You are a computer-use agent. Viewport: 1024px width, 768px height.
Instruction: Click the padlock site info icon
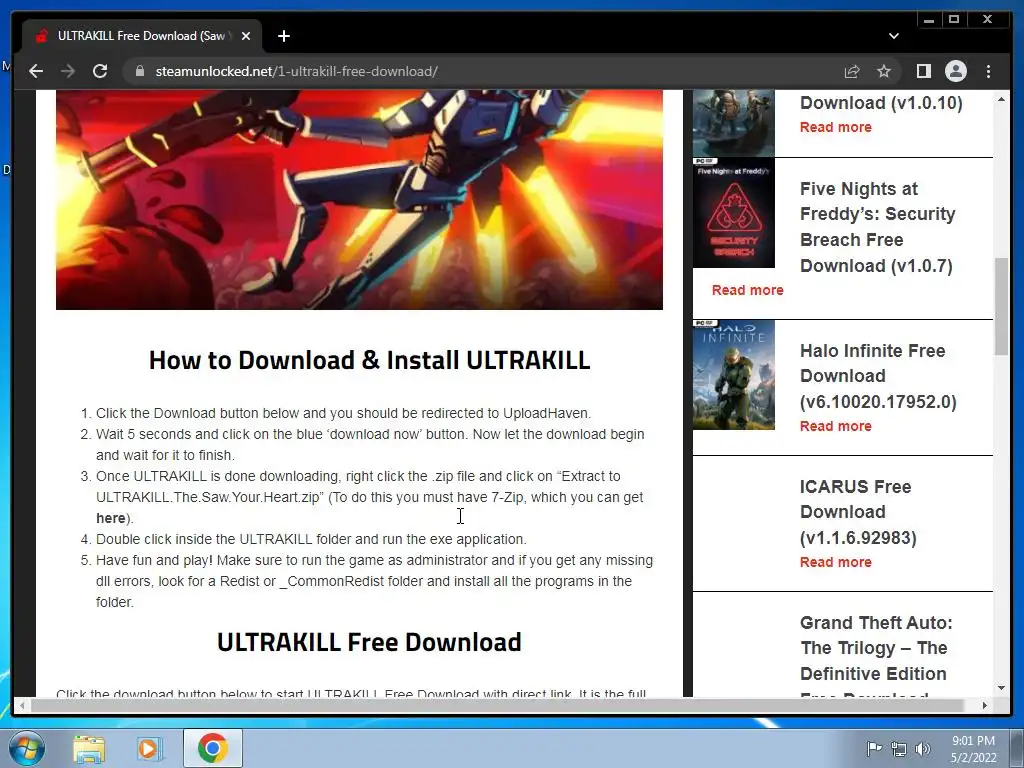point(140,71)
